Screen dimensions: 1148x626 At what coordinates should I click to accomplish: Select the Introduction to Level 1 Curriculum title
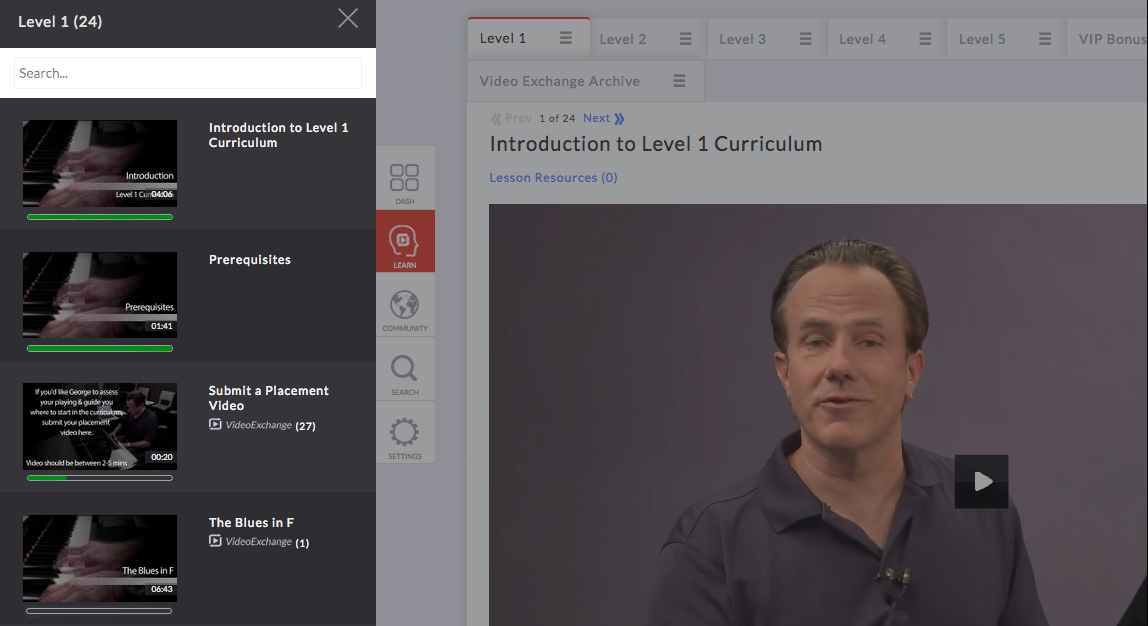278,135
